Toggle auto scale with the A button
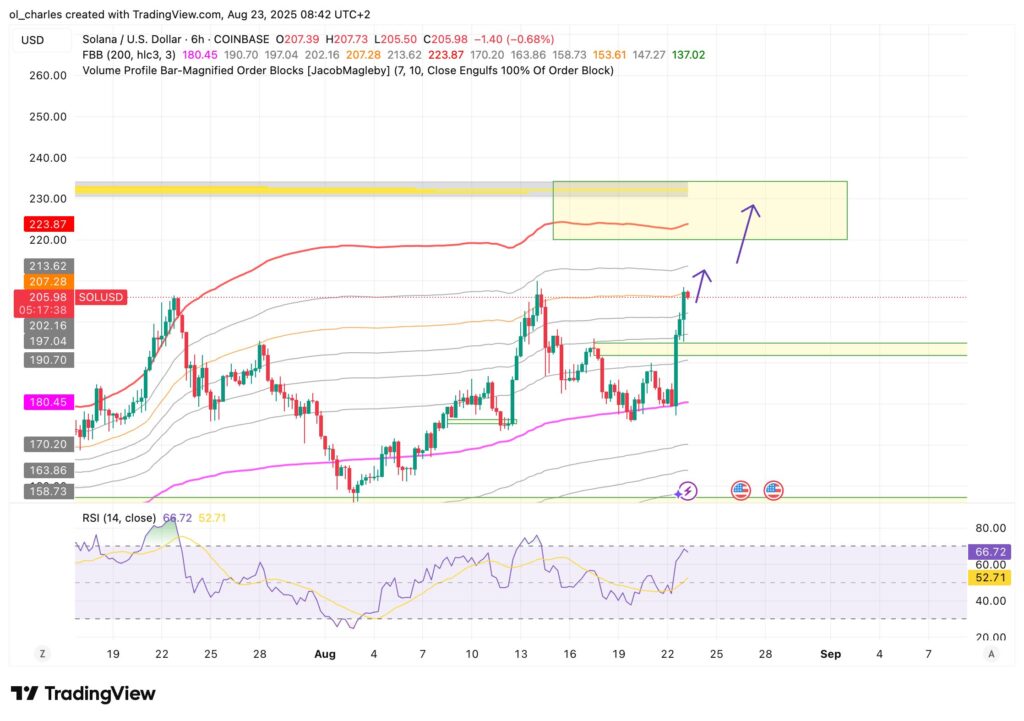Viewport: 1024px width, 721px height. (x=991, y=653)
